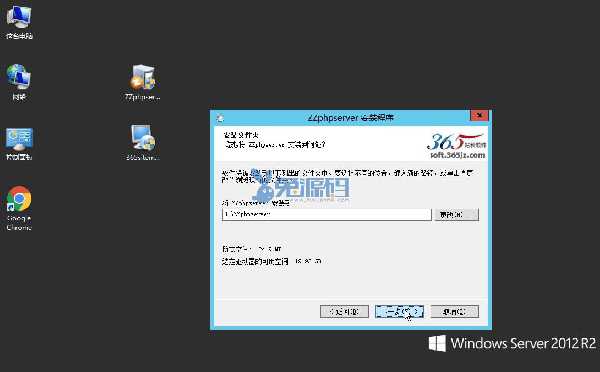Close the ZZphpserver setup dialog
The width and height of the screenshot is (600, 372).
click(479, 115)
